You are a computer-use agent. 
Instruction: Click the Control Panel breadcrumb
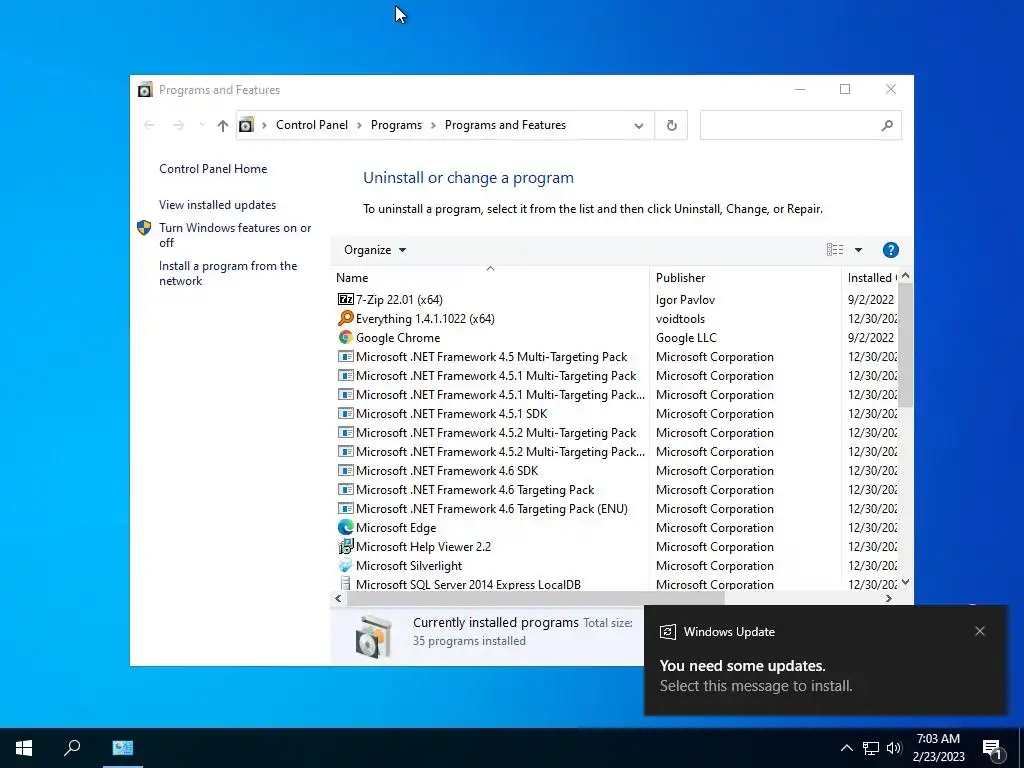tap(312, 125)
